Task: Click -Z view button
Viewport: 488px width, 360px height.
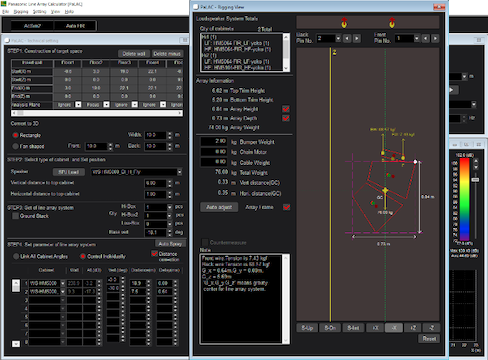Action: (431, 328)
